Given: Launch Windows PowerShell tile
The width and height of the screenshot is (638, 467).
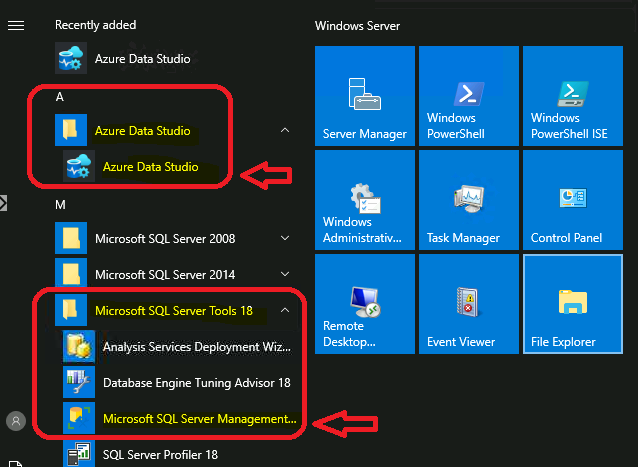Looking at the screenshot, I should (469, 96).
